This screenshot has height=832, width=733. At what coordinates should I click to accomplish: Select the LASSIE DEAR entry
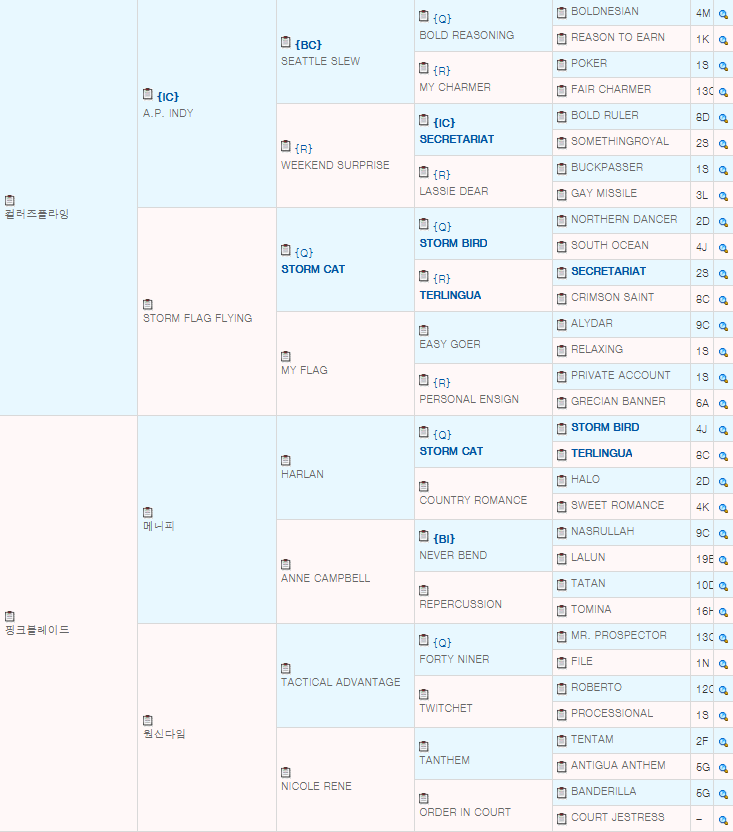coord(454,191)
